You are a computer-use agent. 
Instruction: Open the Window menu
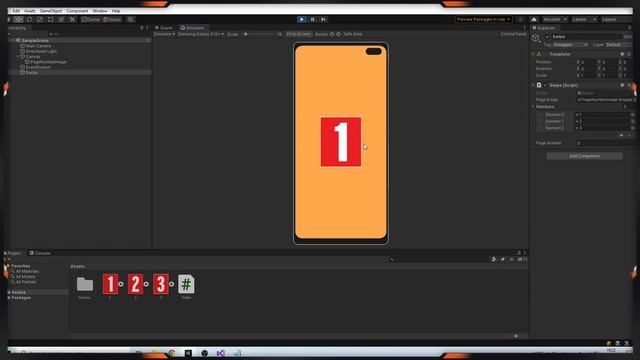100,11
